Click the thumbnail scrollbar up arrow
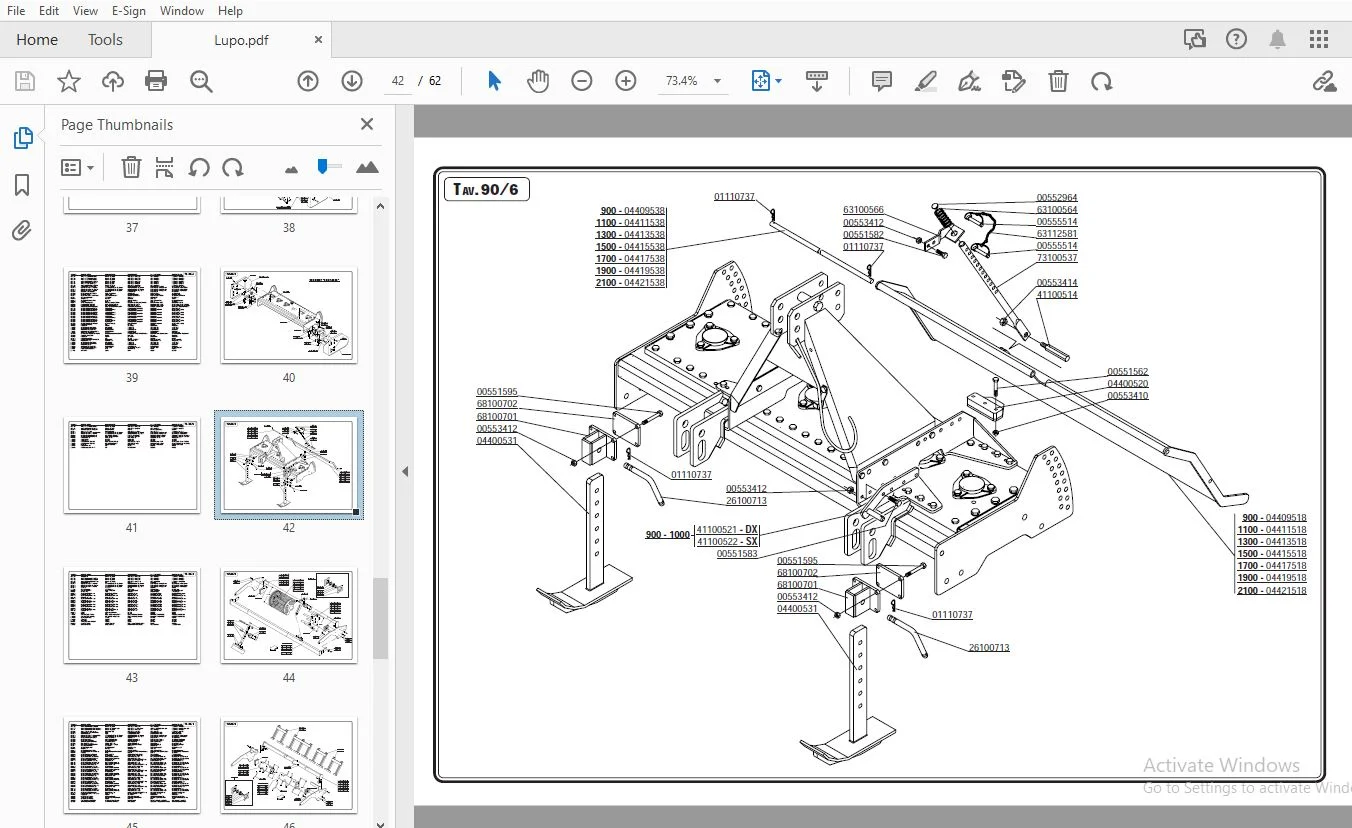Image resolution: width=1352 pixels, height=828 pixels. [380, 206]
